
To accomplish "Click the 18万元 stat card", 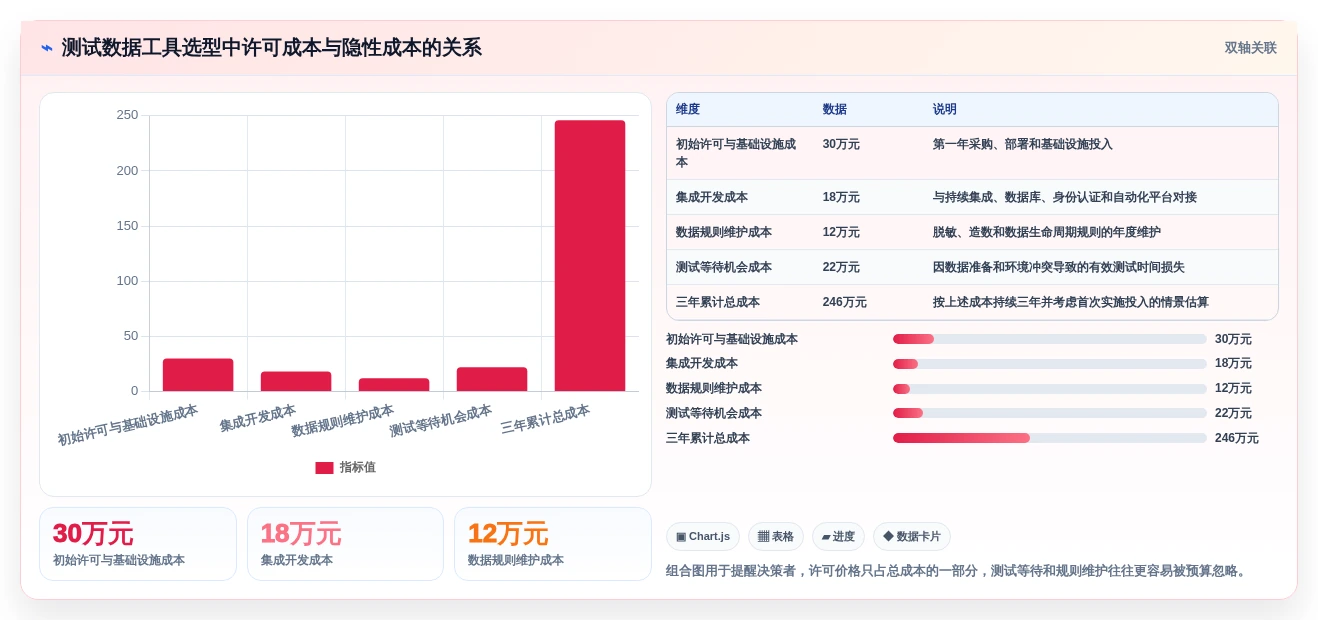I will click(345, 544).
